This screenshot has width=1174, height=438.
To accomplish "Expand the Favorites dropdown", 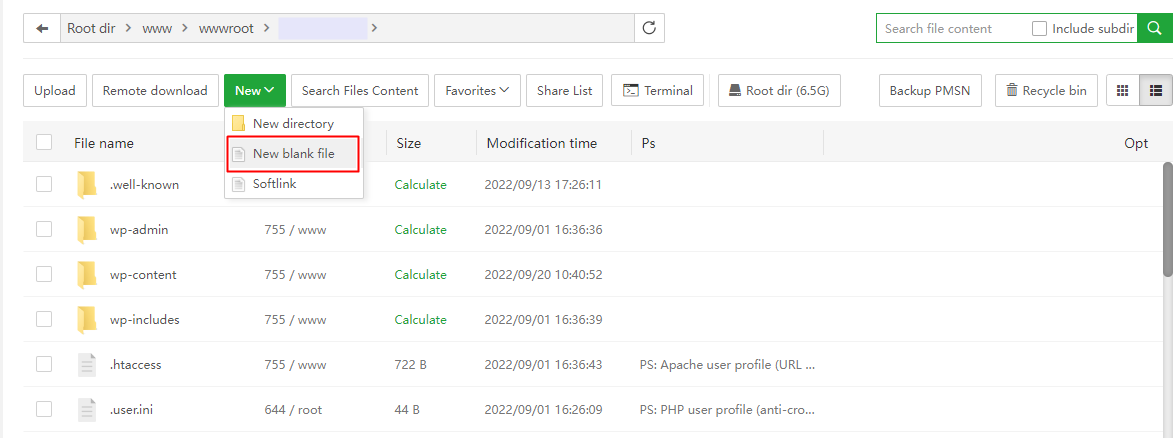I will [476, 90].
